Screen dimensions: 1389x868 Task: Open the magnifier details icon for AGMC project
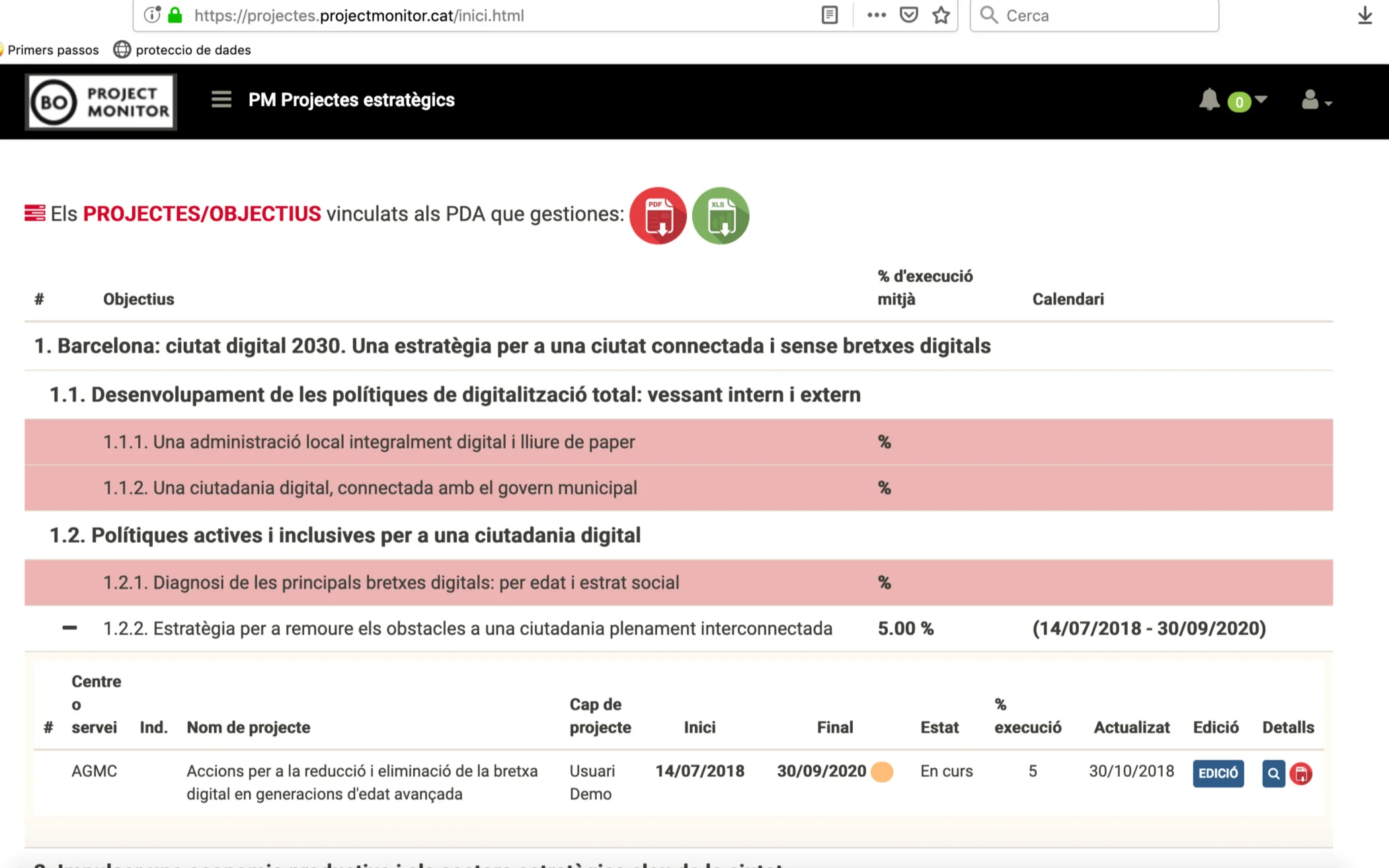[x=1273, y=773]
